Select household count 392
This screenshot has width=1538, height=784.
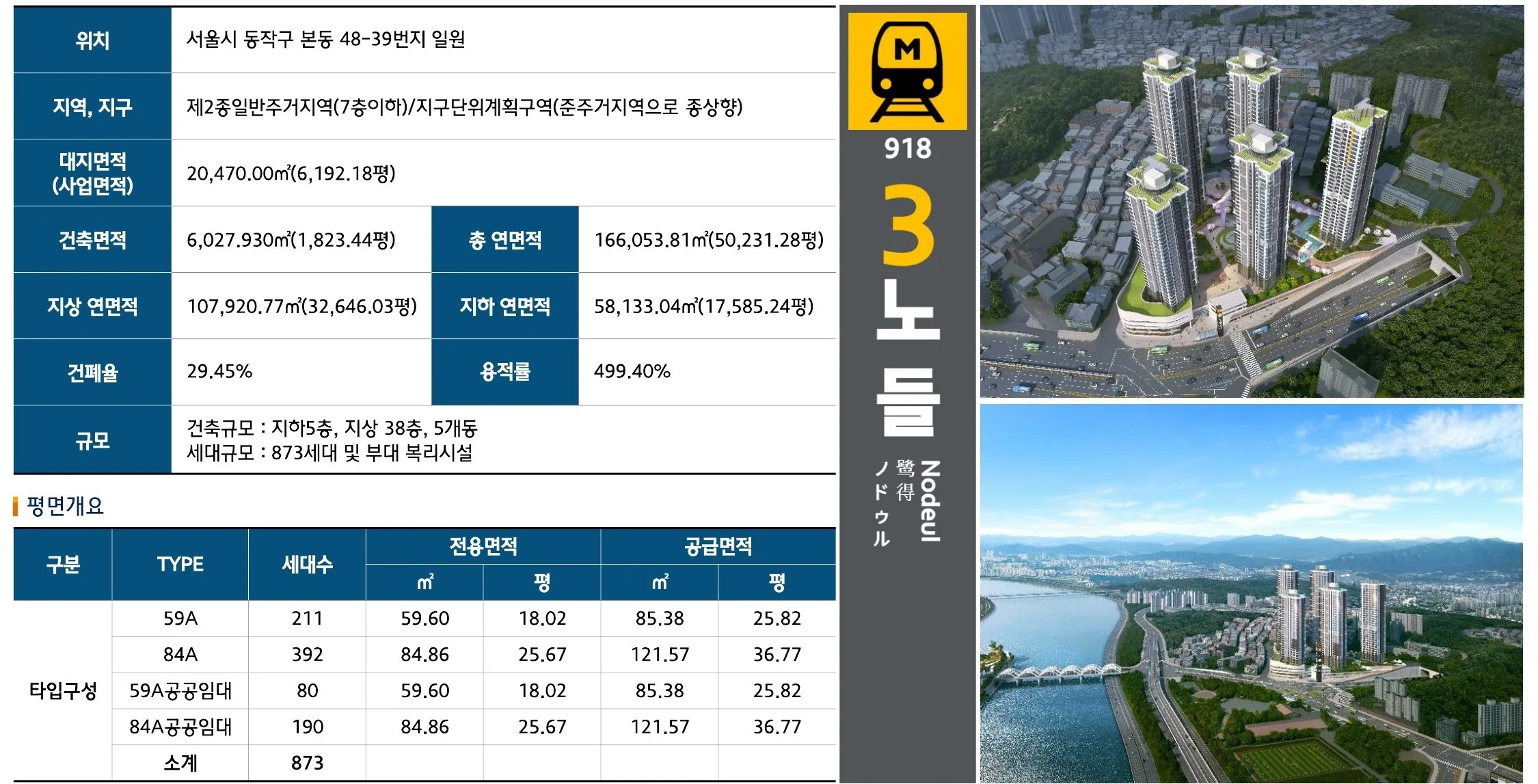pos(307,655)
